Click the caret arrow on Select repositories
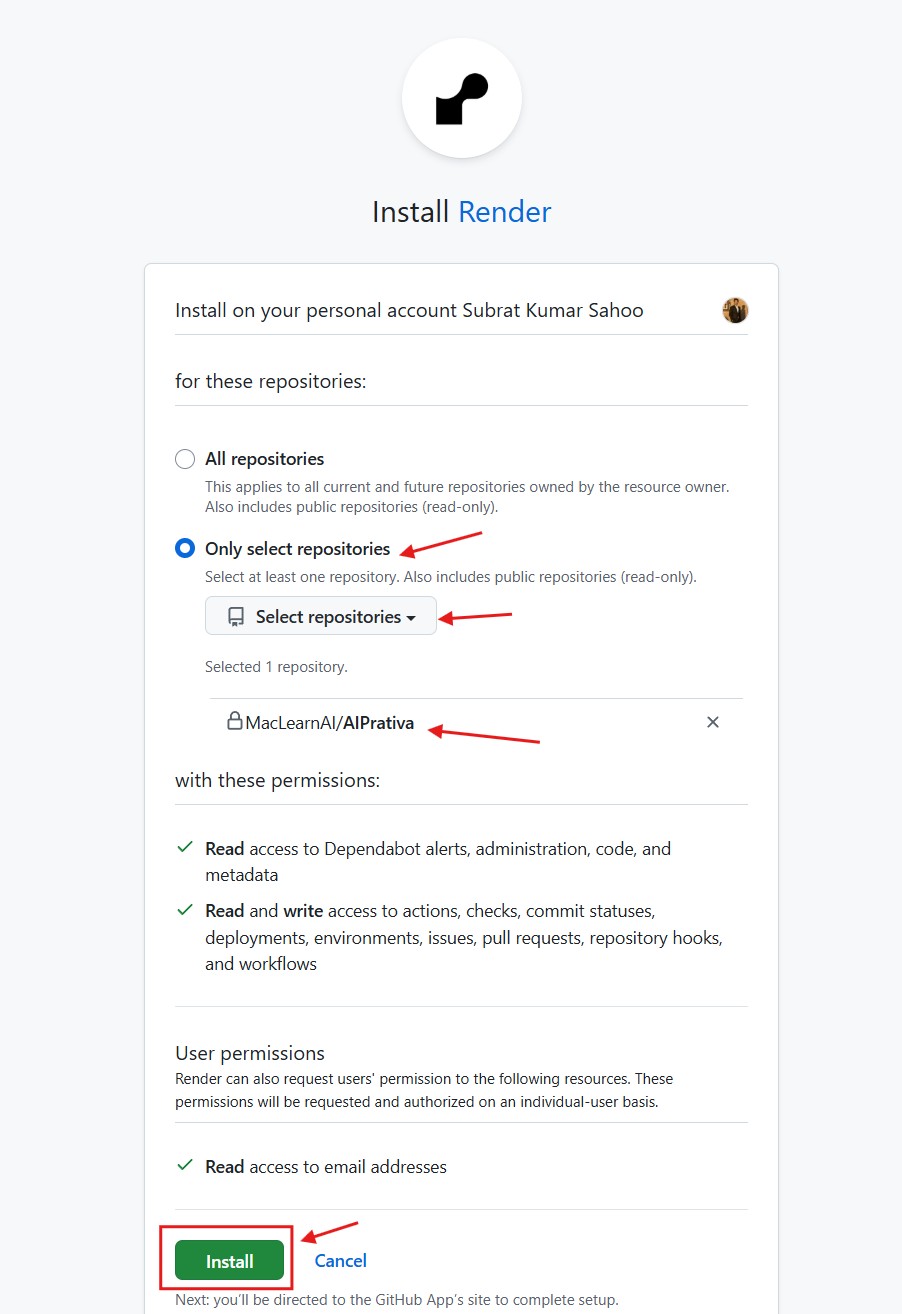Screen dimensions: 902x1314 point(411,618)
